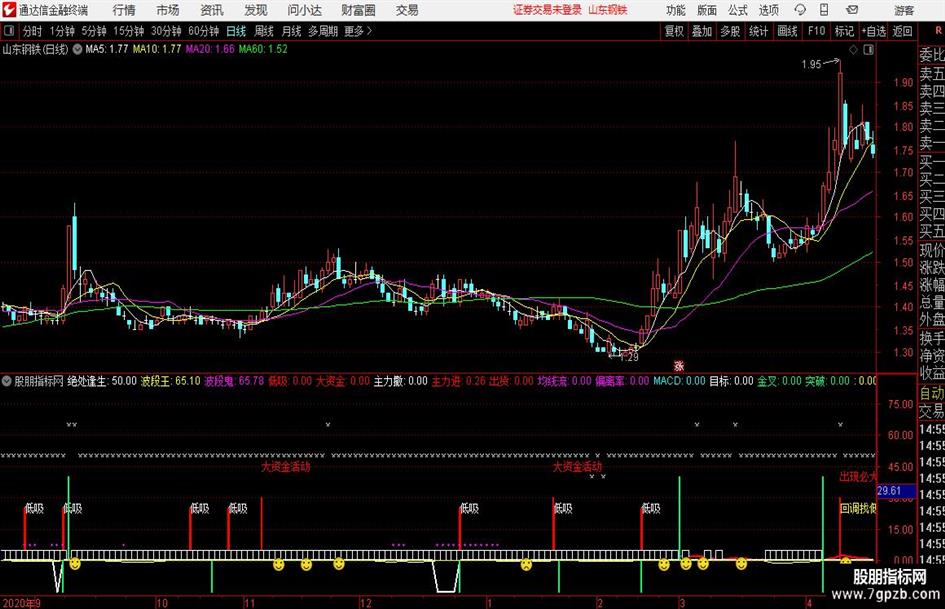Click the 山东钢铁 stock name in title bar
This screenshot has height=609, width=945.
(x=608, y=10)
